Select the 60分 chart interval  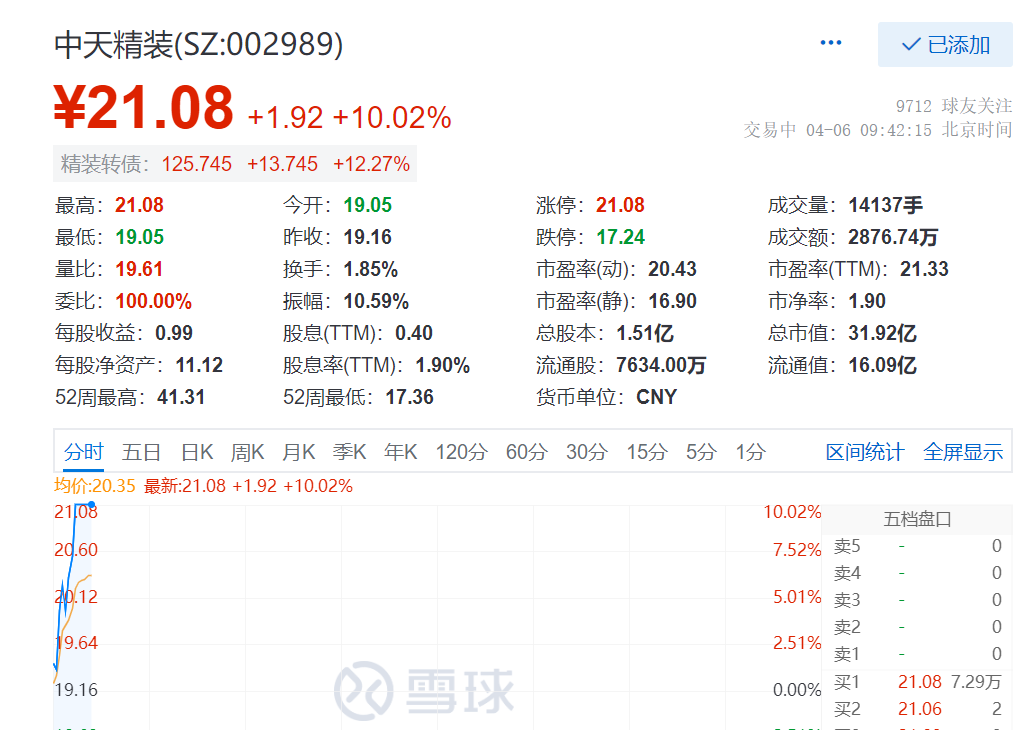tap(526, 452)
